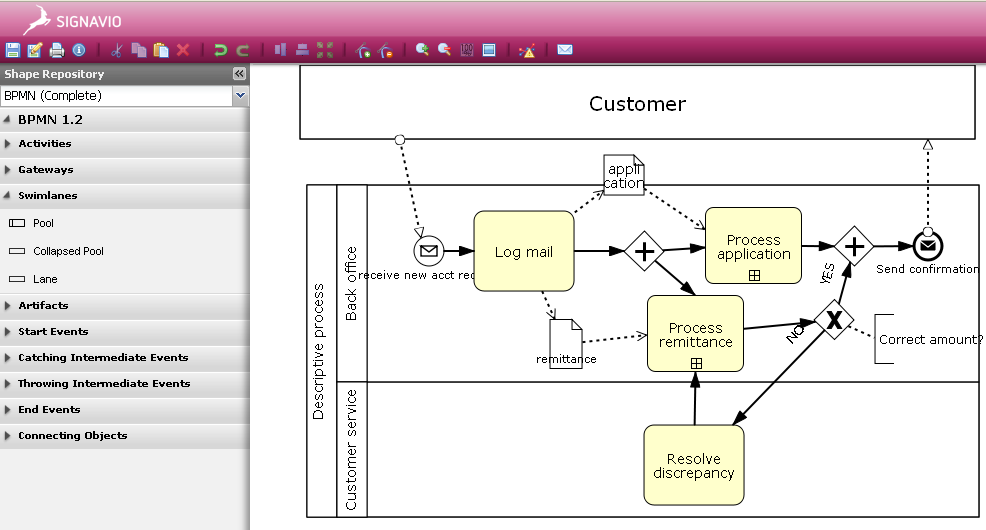Run the syntax check warning icon
This screenshot has height=530, width=986.
point(527,50)
